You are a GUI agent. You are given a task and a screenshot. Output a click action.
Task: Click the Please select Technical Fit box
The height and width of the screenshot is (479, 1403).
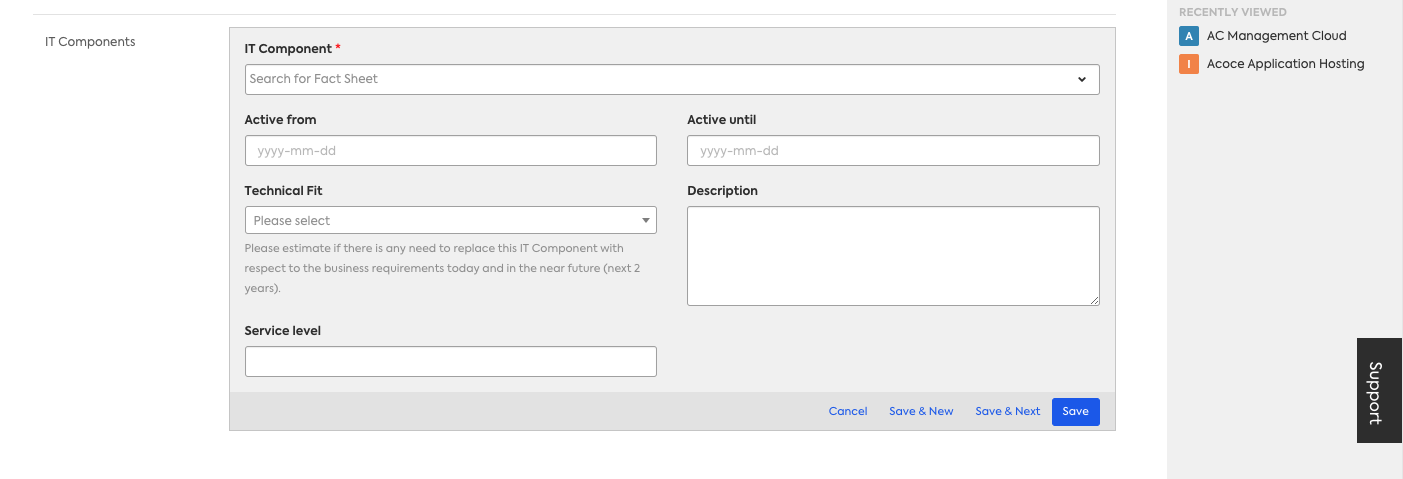[x=451, y=221]
